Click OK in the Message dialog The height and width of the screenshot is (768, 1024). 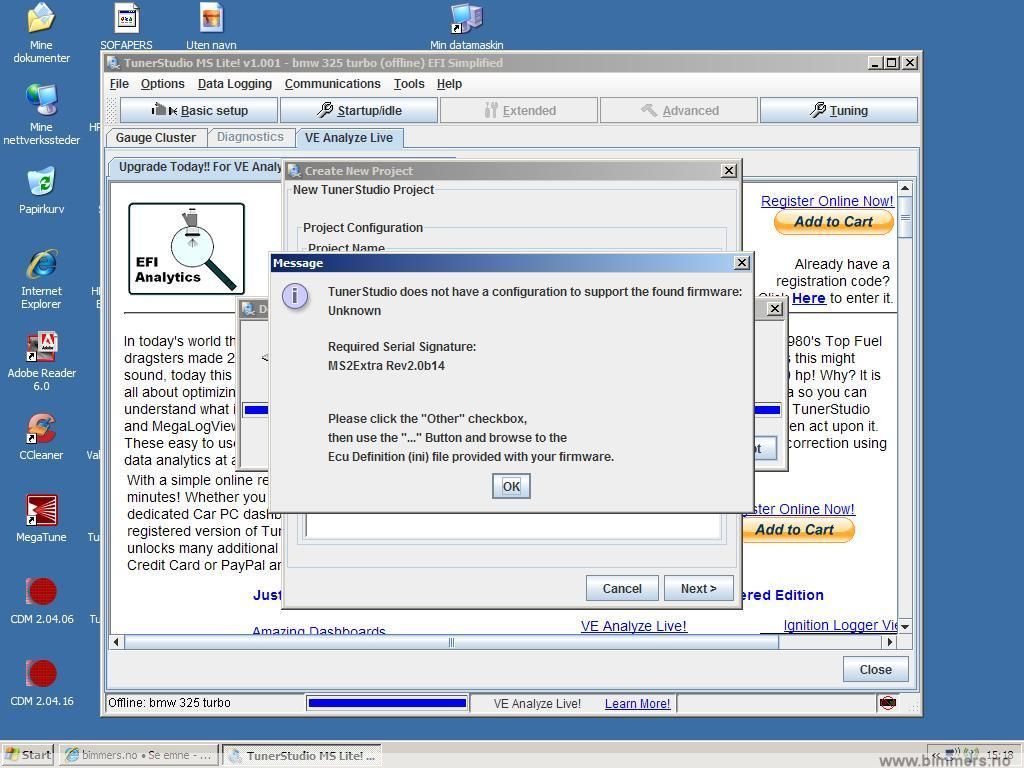[511, 486]
